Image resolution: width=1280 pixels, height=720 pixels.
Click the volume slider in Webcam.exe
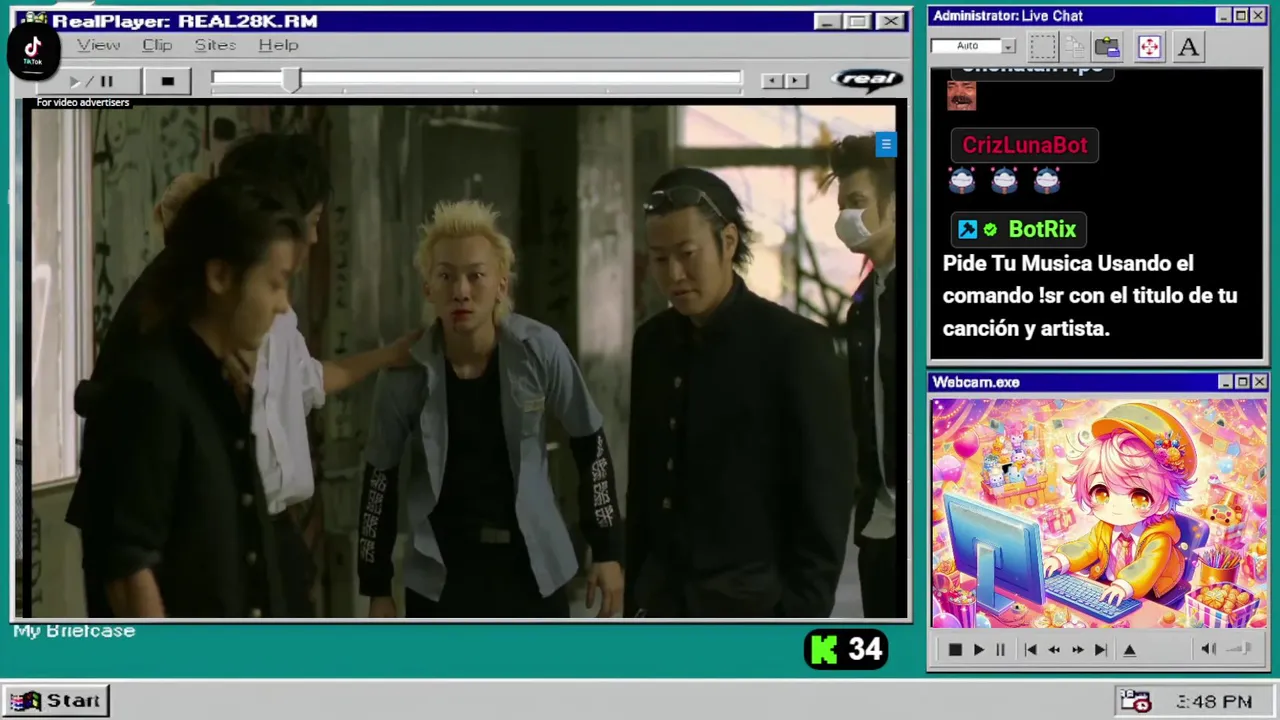pos(1239,649)
